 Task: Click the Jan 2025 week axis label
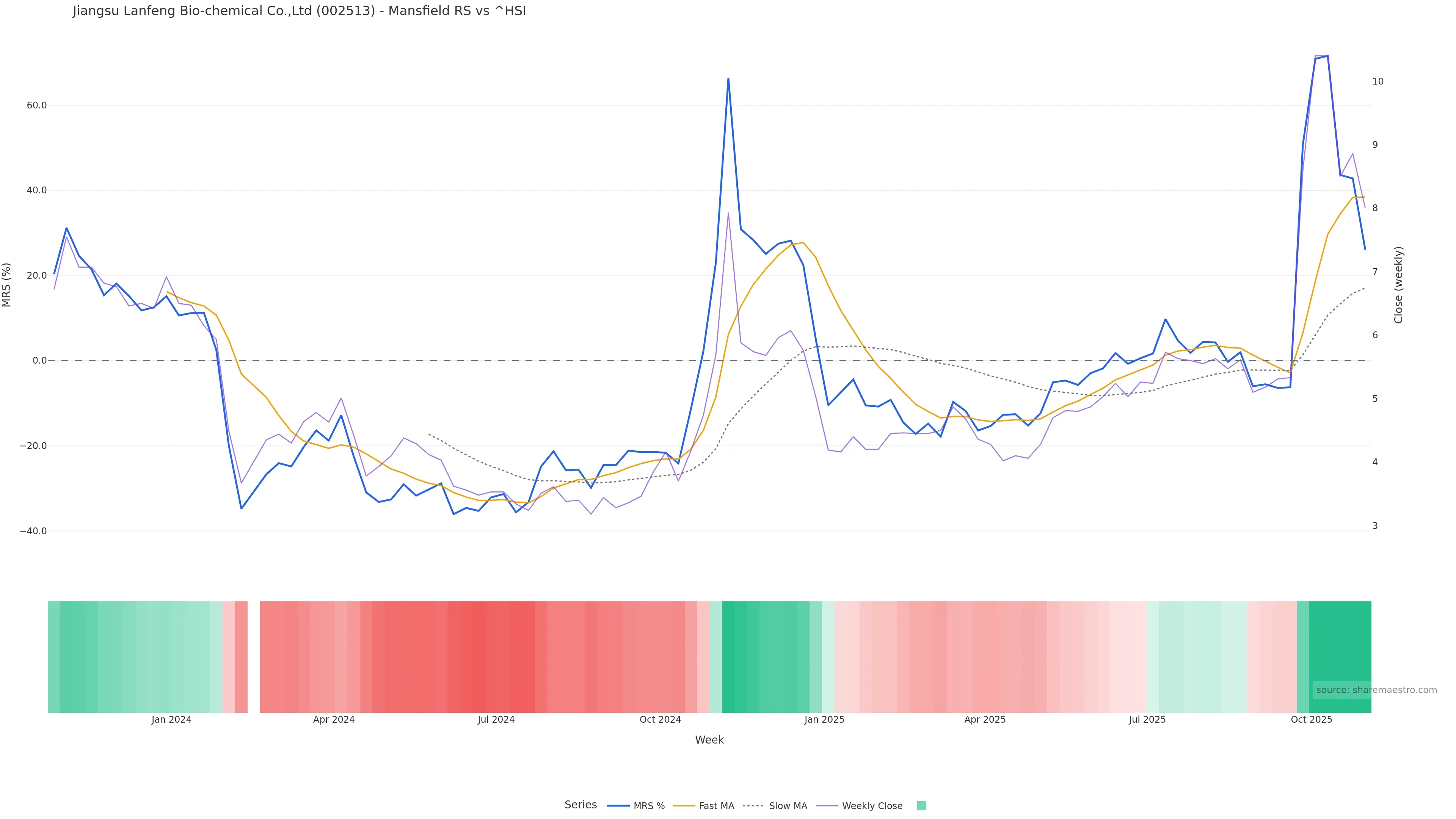tap(824, 720)
